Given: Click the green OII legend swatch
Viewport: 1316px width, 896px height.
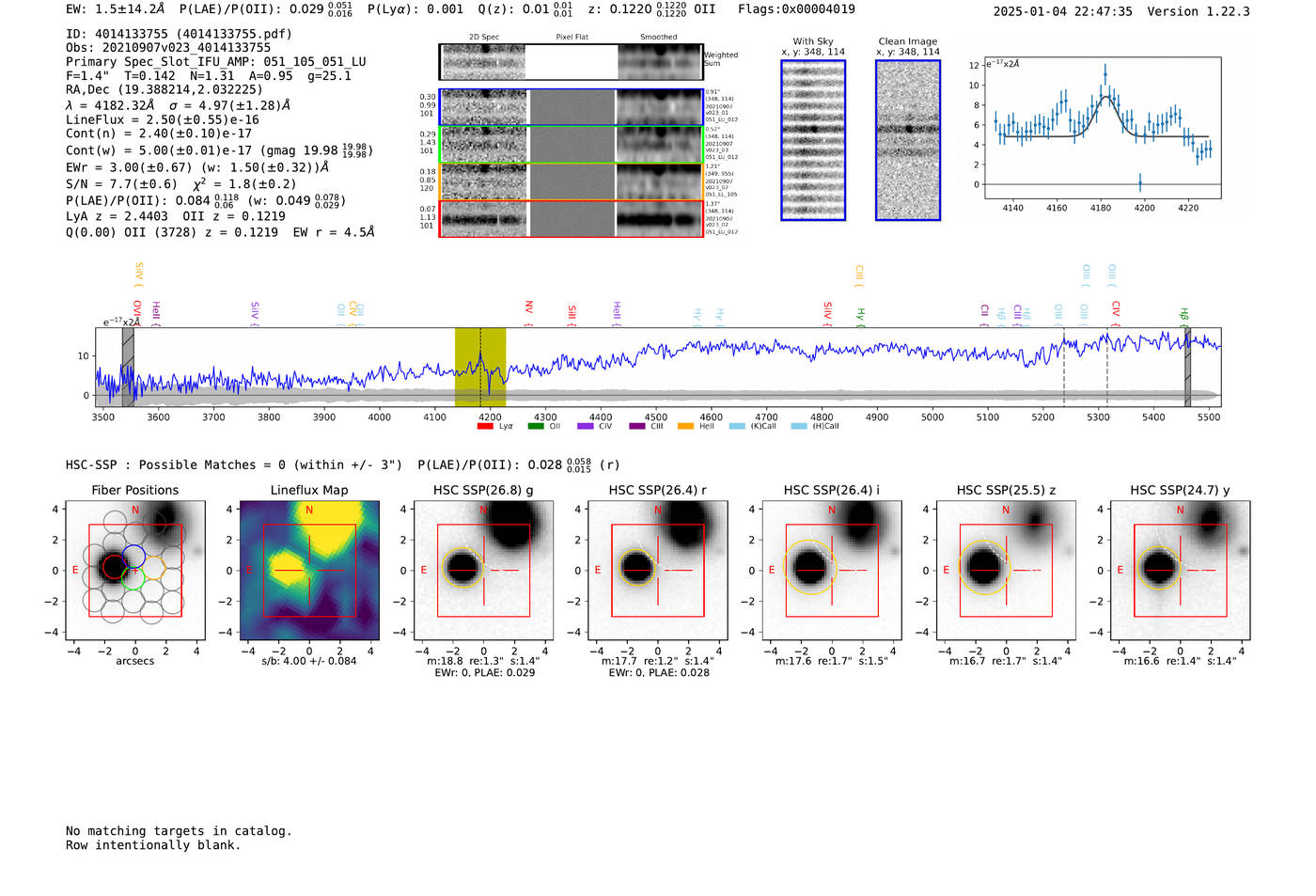Looking at the screenshot, I should tap(536, 426).
